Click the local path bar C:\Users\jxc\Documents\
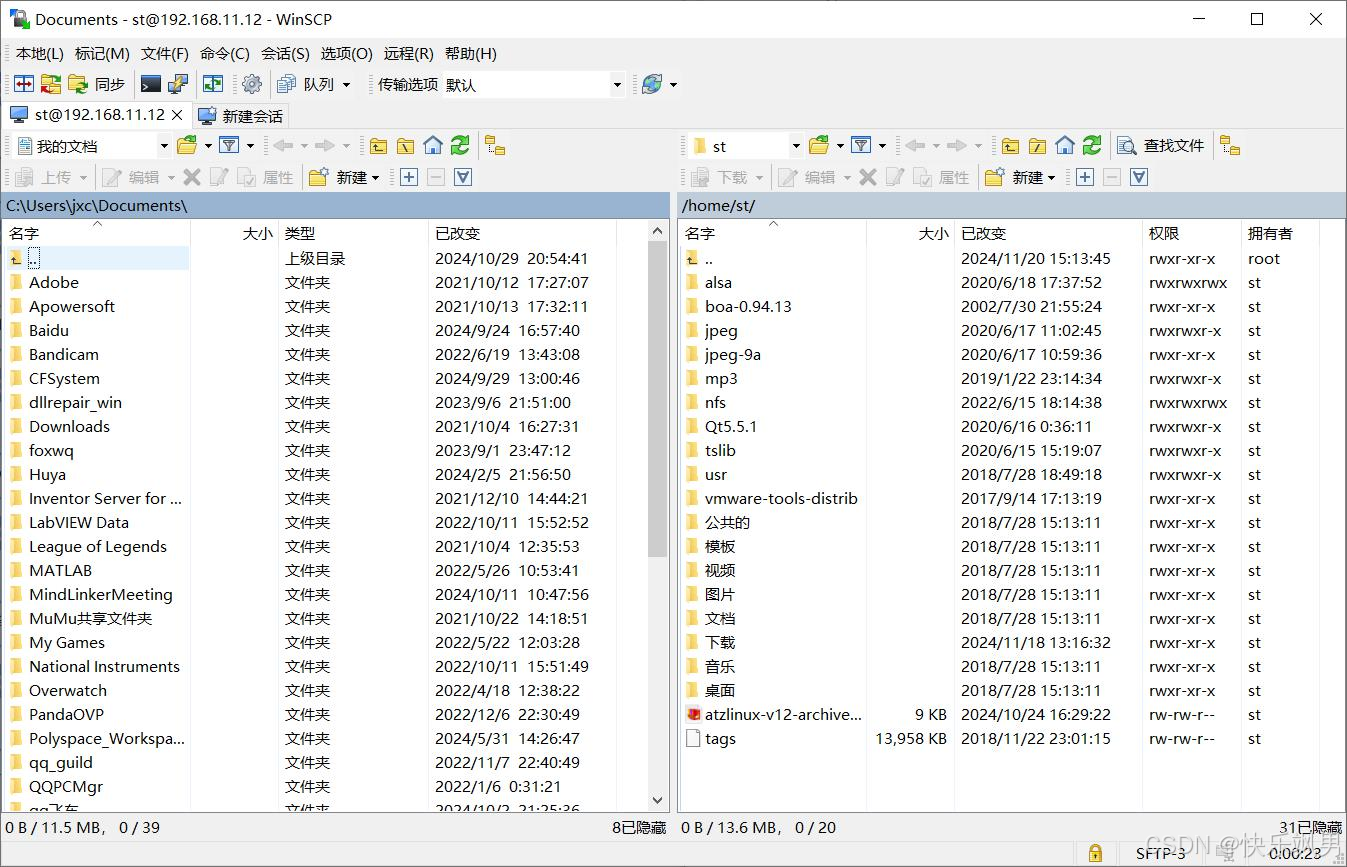 [x=335, y=206]
